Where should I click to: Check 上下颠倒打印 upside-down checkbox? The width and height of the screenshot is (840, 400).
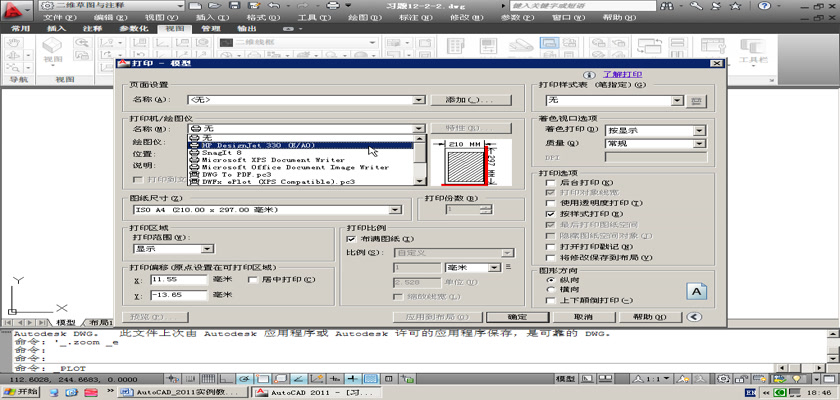[x=550, y=300]
